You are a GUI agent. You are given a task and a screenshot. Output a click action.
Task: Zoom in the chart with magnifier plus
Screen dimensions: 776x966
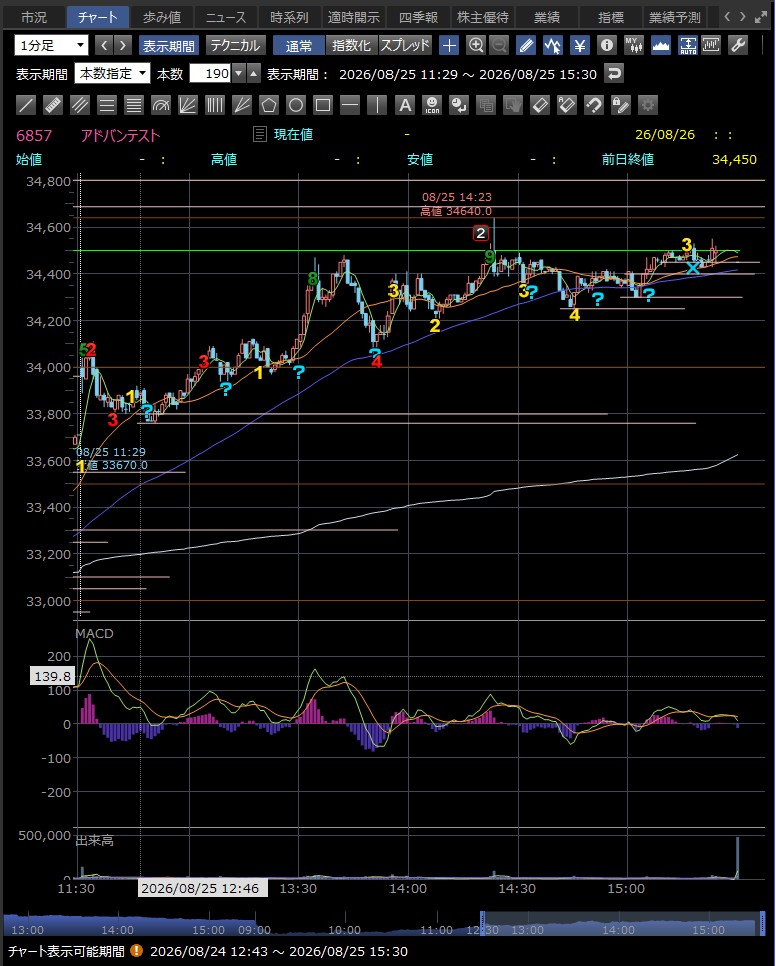click(x=476, y=46)
